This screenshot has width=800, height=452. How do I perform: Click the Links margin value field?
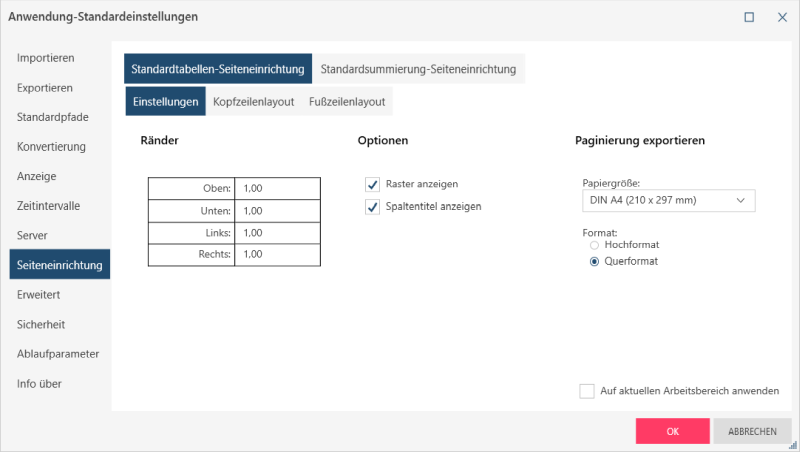[278, 233]
